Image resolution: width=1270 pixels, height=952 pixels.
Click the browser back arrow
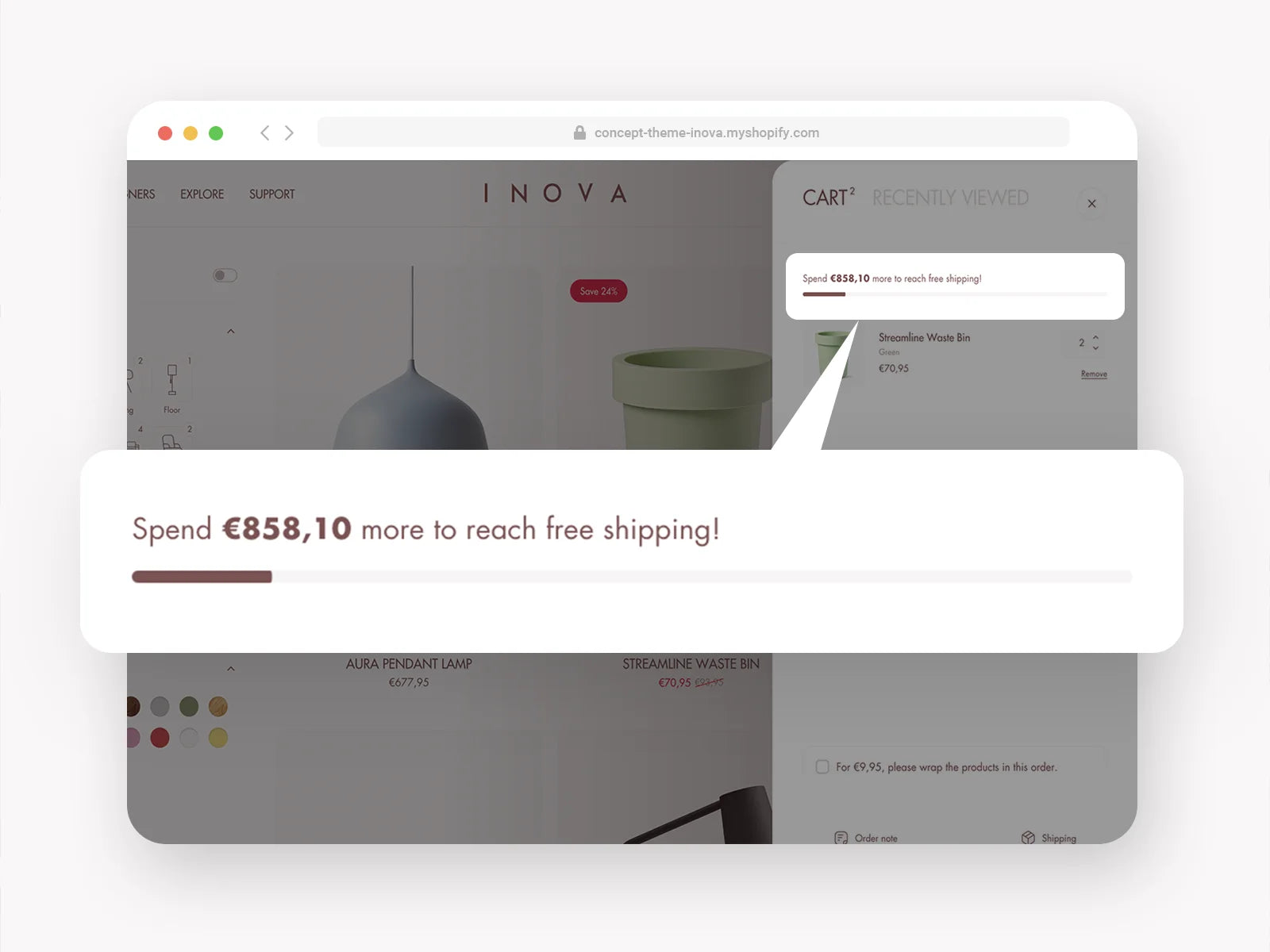pyautogui.click(x=265, y=132)
